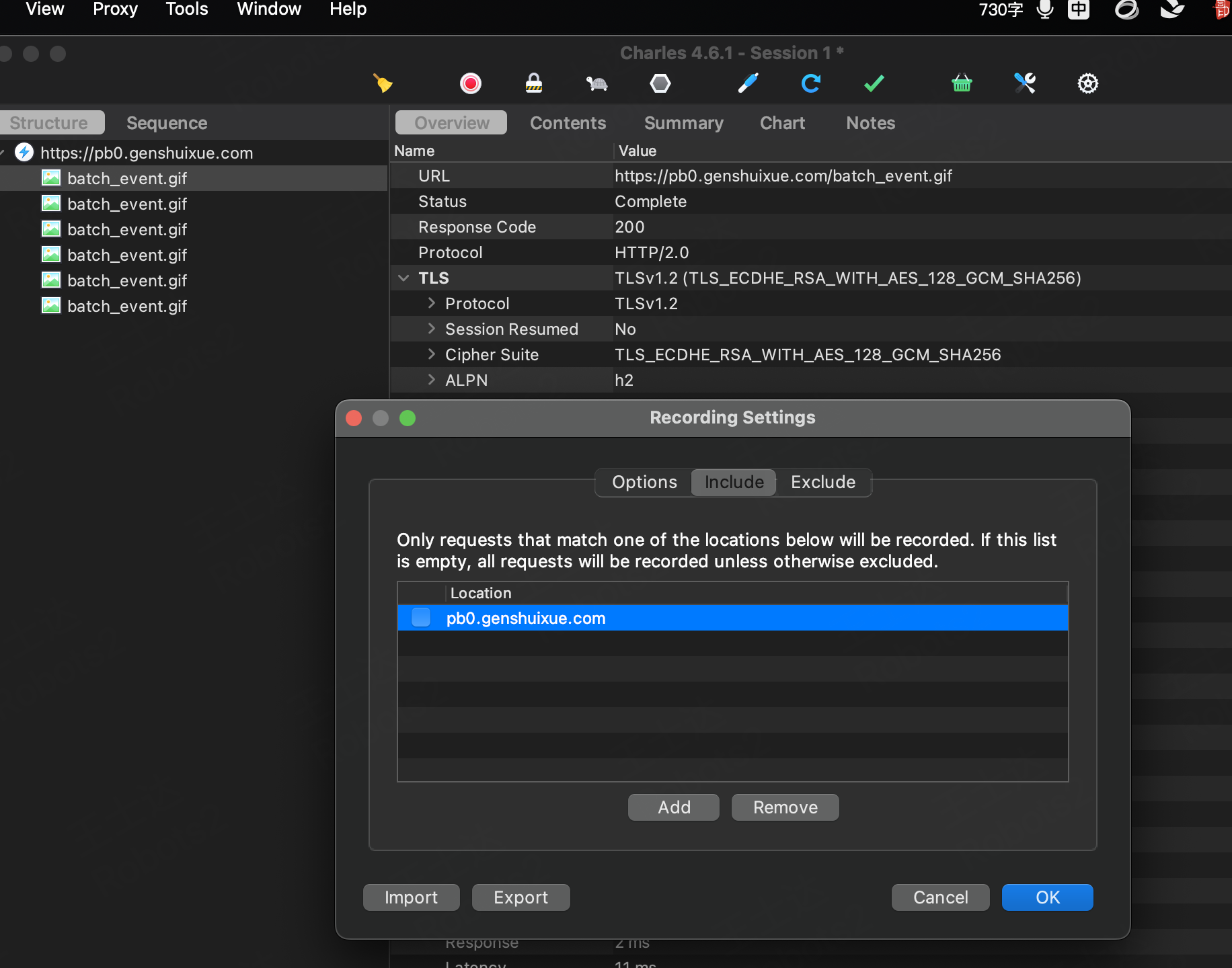This screenshot has width=1232, height=968.
Task: Cancel the Recording Settings dialog
Action: [x=941, y=897]
